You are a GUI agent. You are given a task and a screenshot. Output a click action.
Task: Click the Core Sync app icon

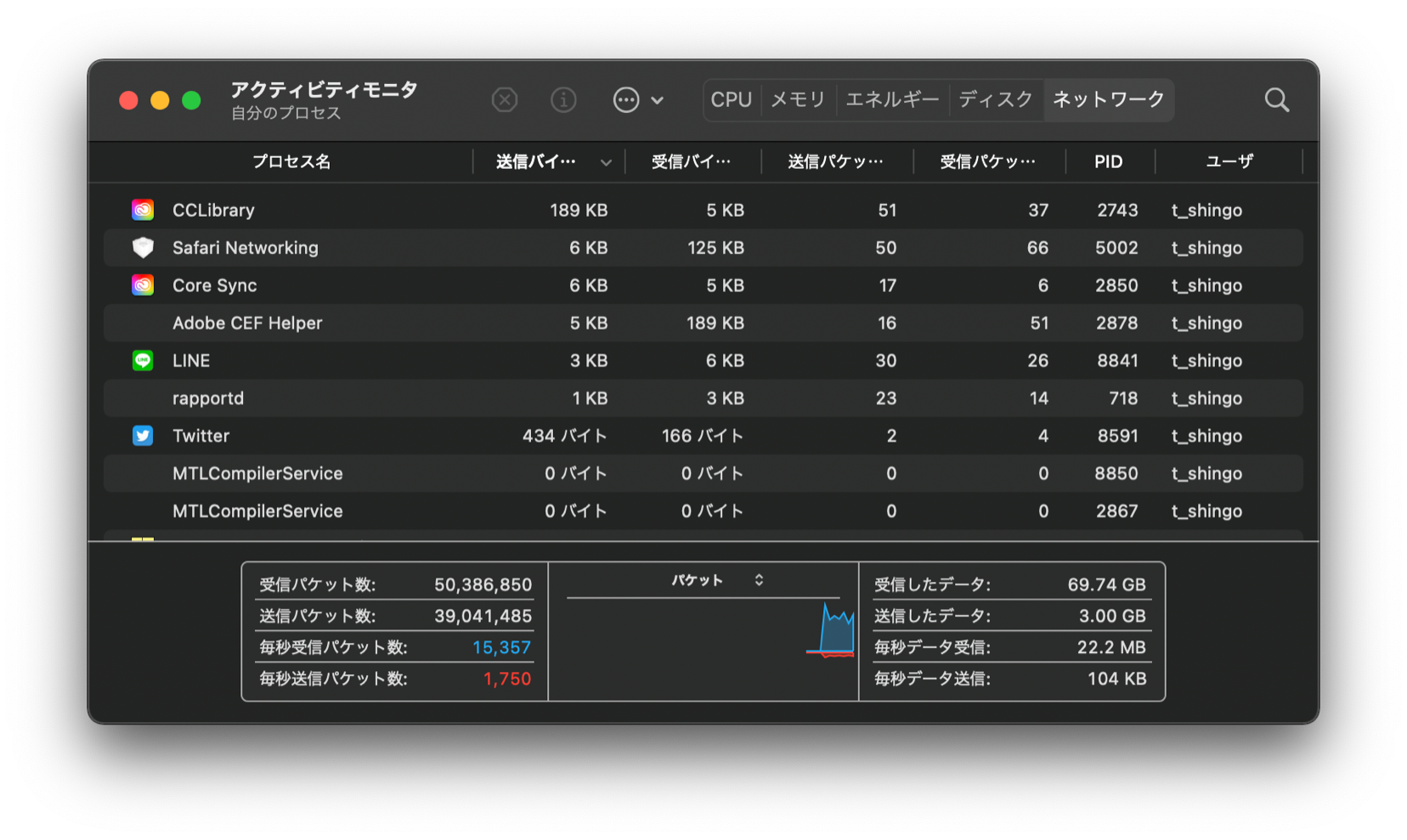(143, 285)
